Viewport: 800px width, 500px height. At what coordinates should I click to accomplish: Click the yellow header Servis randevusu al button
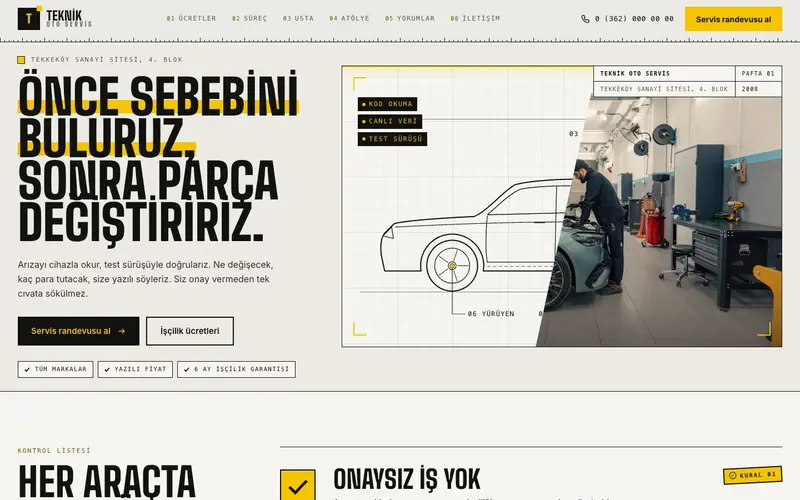[733, 19]
